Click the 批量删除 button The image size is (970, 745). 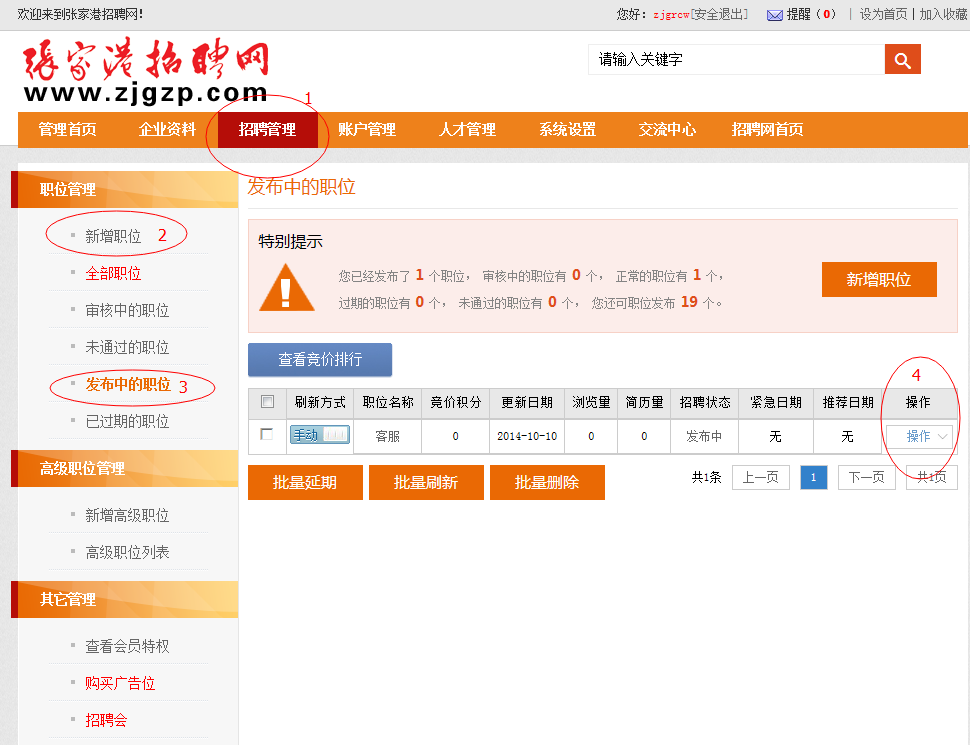click(547, 482)
